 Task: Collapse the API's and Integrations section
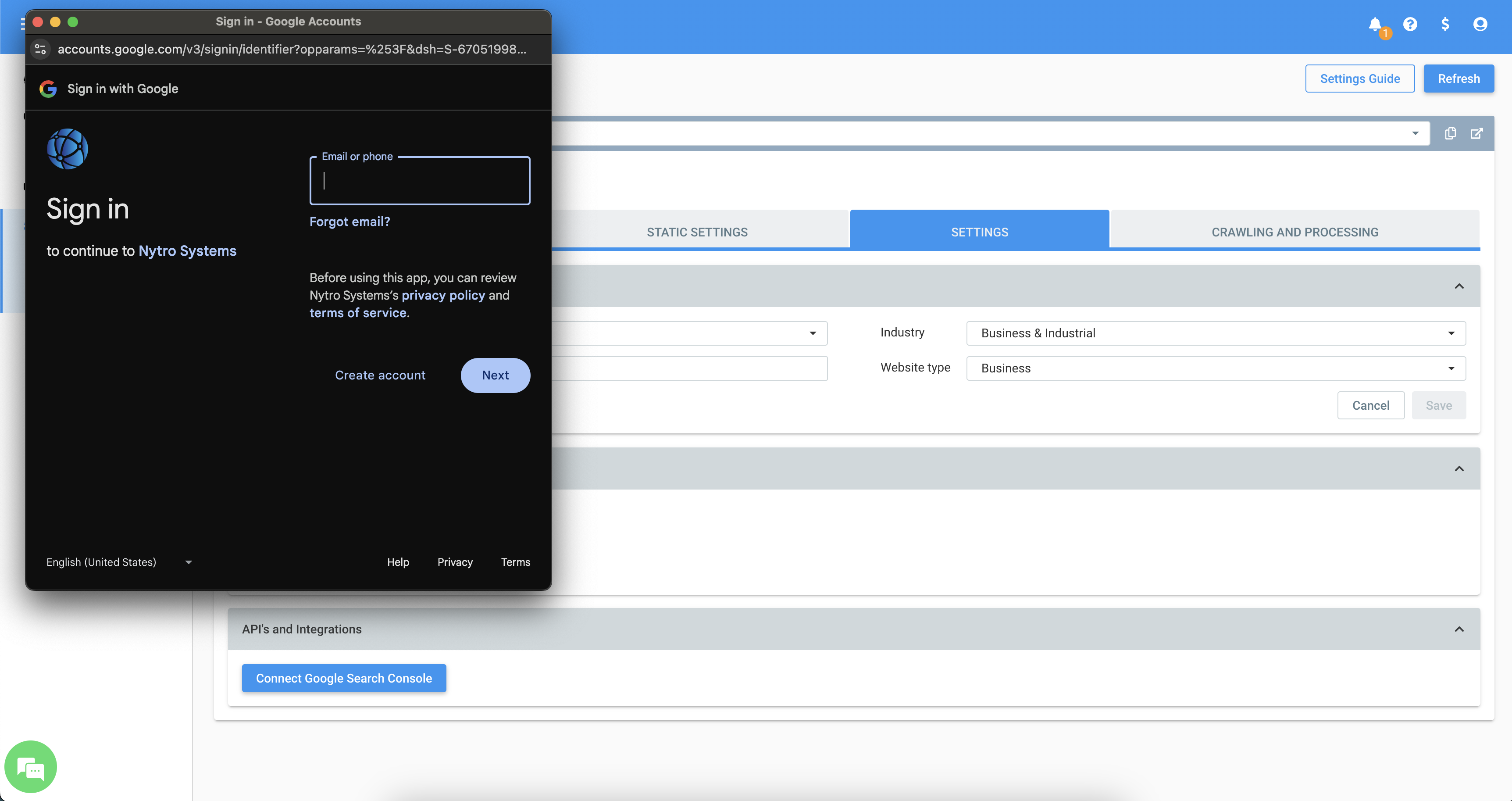point(1459,629)
